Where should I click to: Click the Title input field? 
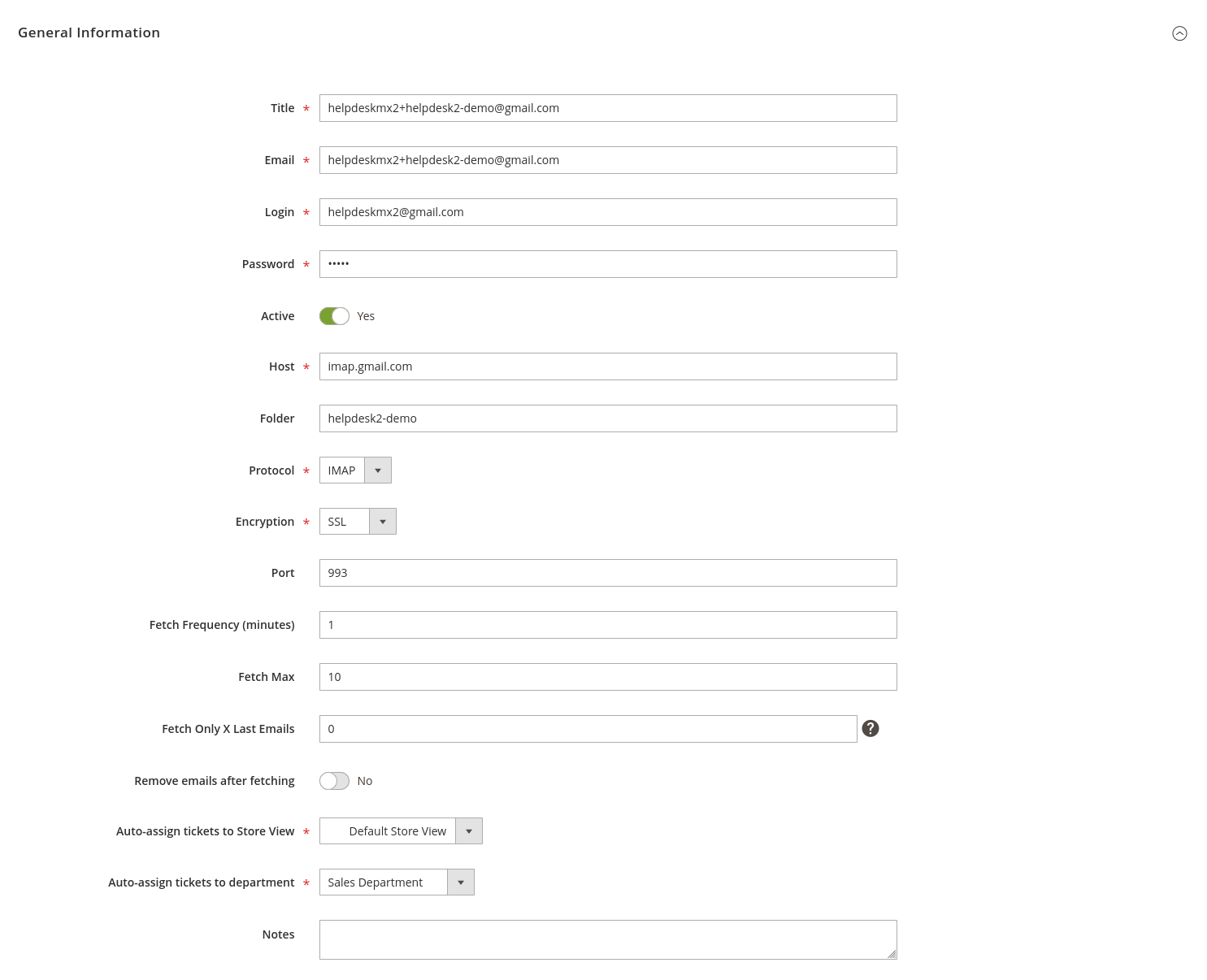pos(608,108)
